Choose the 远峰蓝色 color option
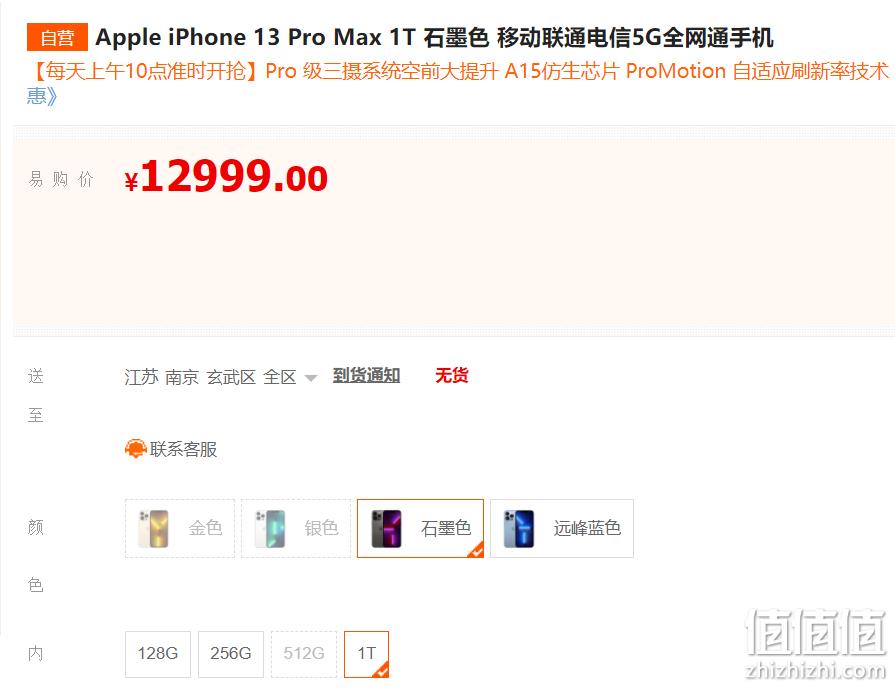895x688 pixels. (x=562, y=528)
